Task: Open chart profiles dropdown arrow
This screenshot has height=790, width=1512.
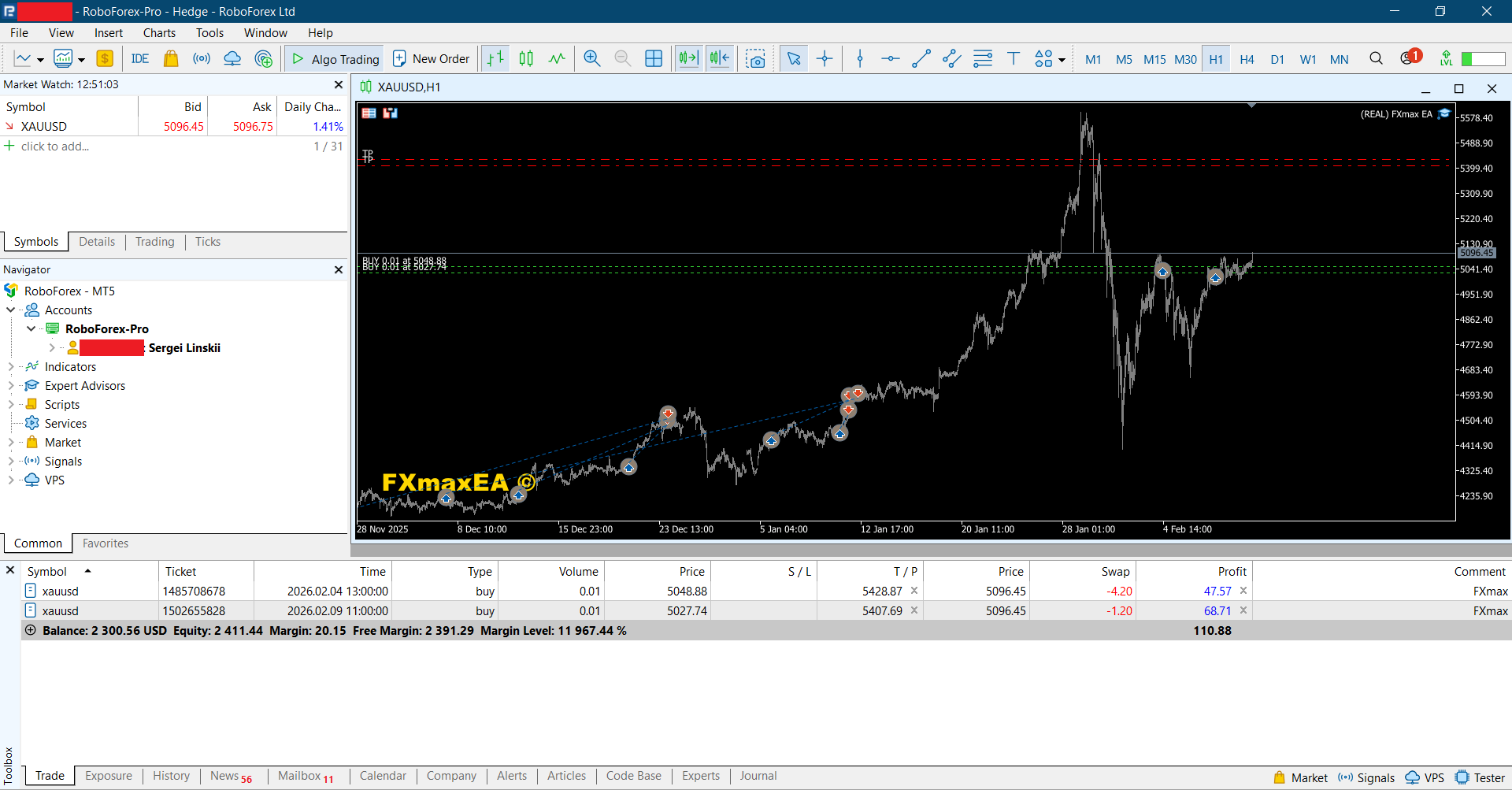Action: tap(81, 60)
